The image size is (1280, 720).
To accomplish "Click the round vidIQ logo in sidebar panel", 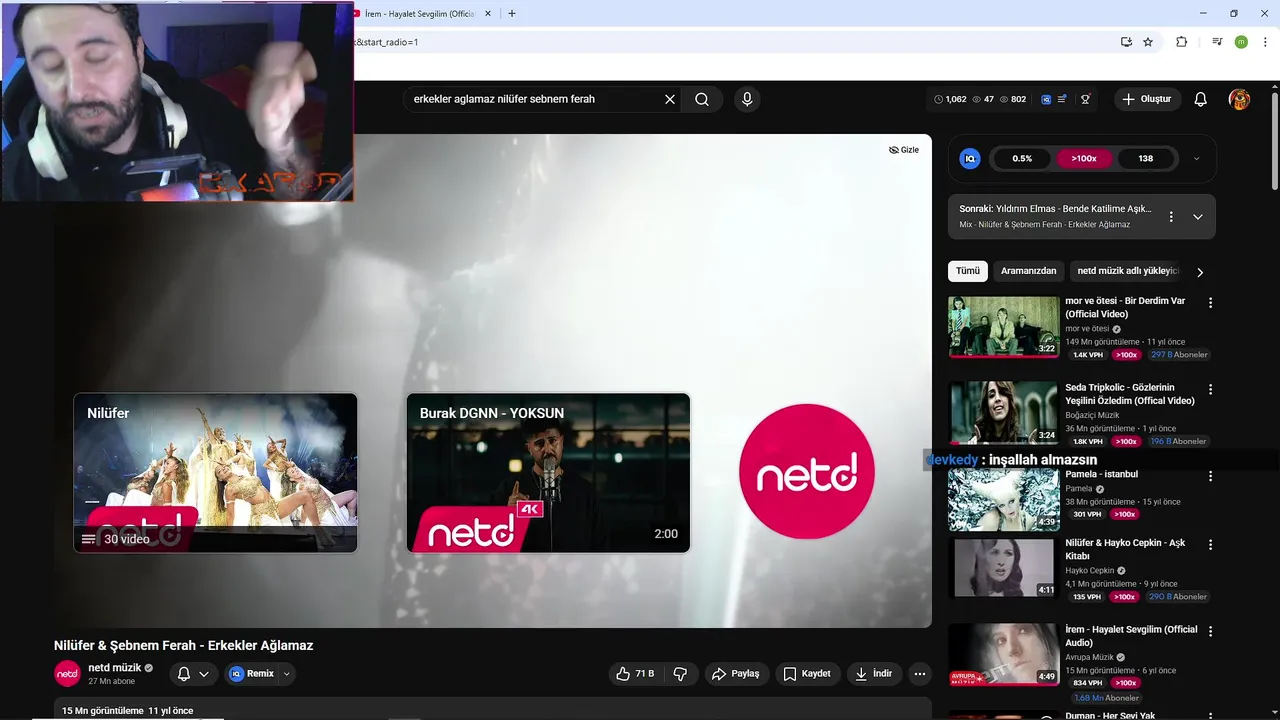I will click(970, 158).
